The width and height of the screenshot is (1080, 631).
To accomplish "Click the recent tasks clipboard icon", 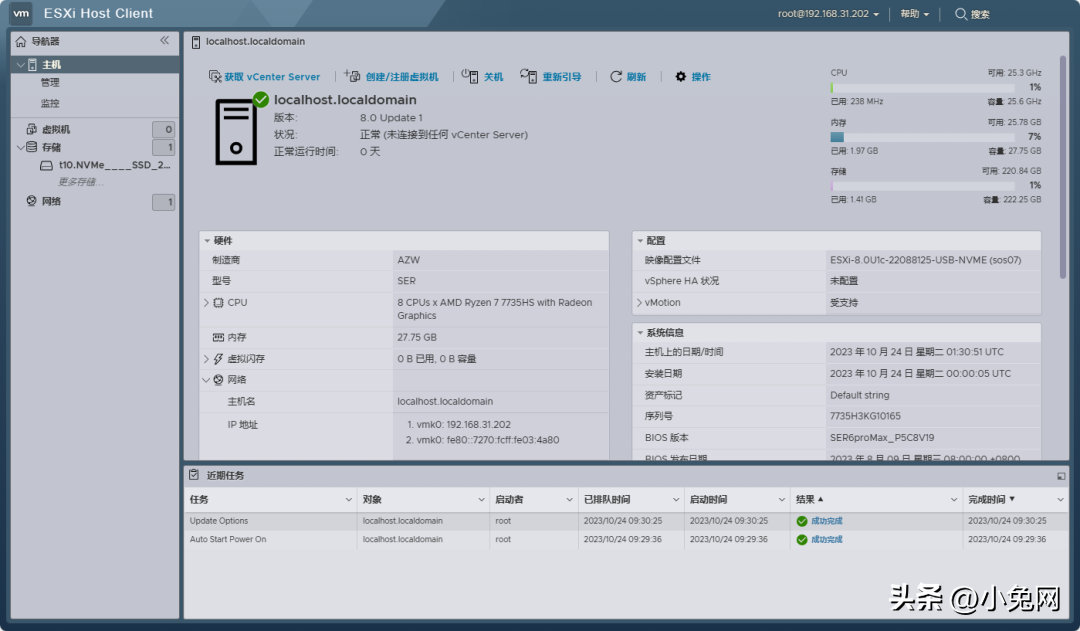I will pyautogui.click(x=194, y=475).
